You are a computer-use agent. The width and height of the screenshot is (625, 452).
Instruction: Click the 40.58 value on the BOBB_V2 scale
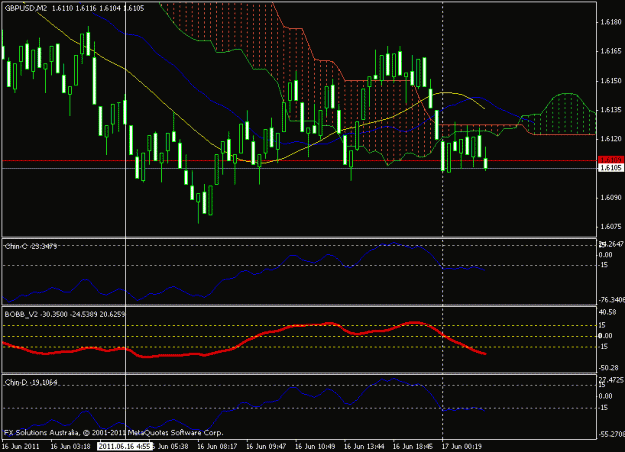click(608, 312)
